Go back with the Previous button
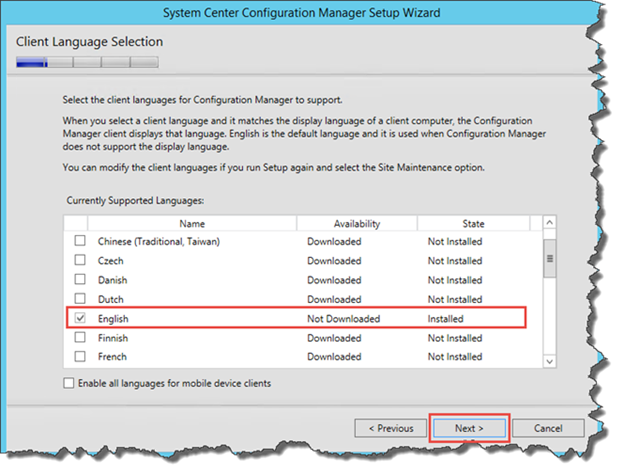Image resolution: width=624 pixels, height=476 pixels. [391, 428]
